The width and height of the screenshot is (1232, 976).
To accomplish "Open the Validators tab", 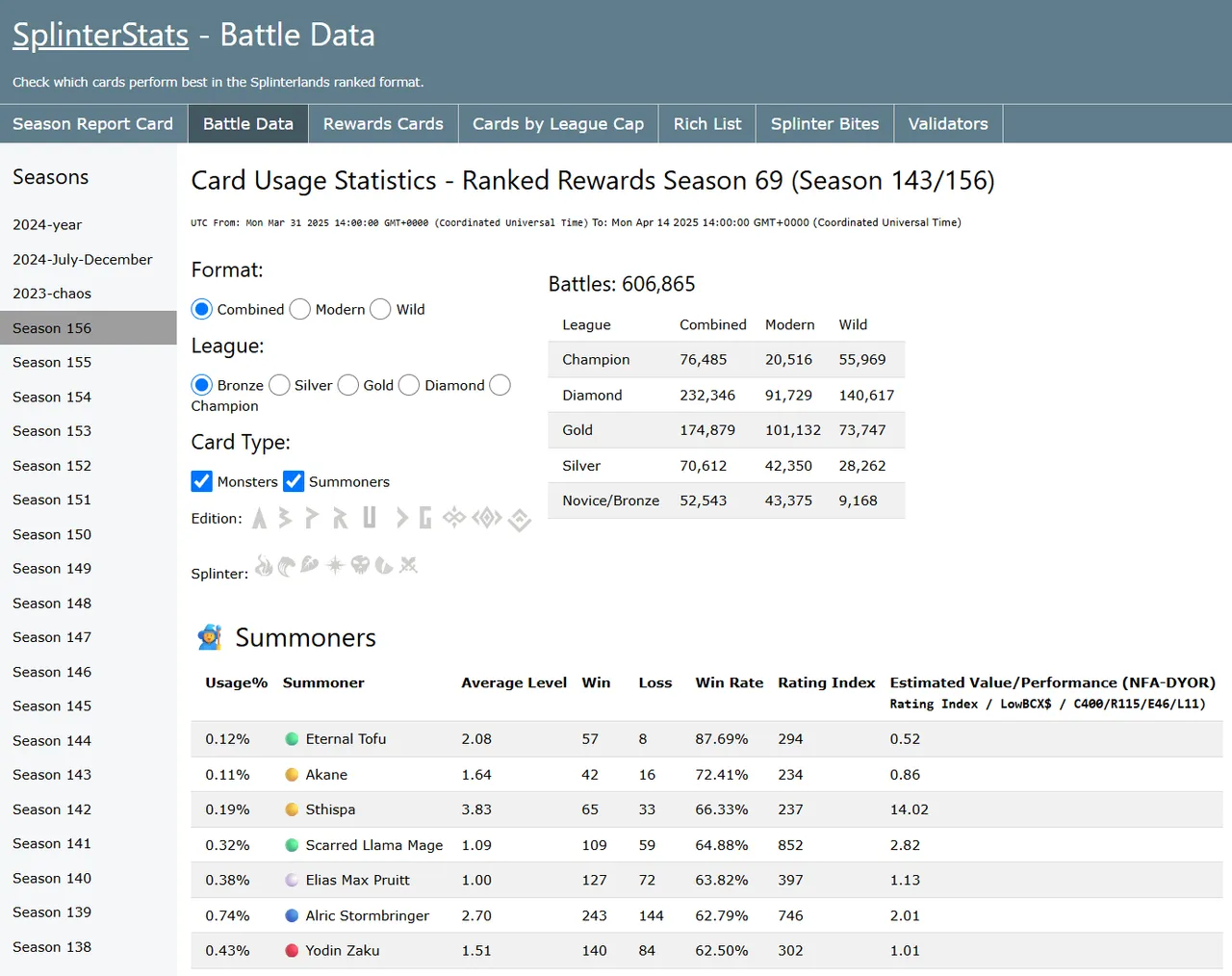I will (948, 123).
